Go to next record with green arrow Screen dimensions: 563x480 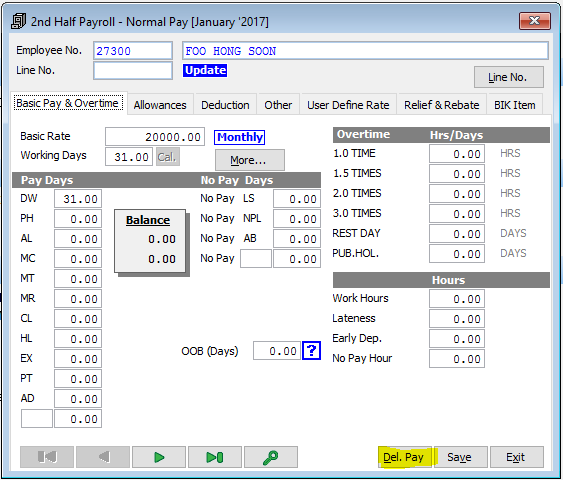[x=159, y=457]
